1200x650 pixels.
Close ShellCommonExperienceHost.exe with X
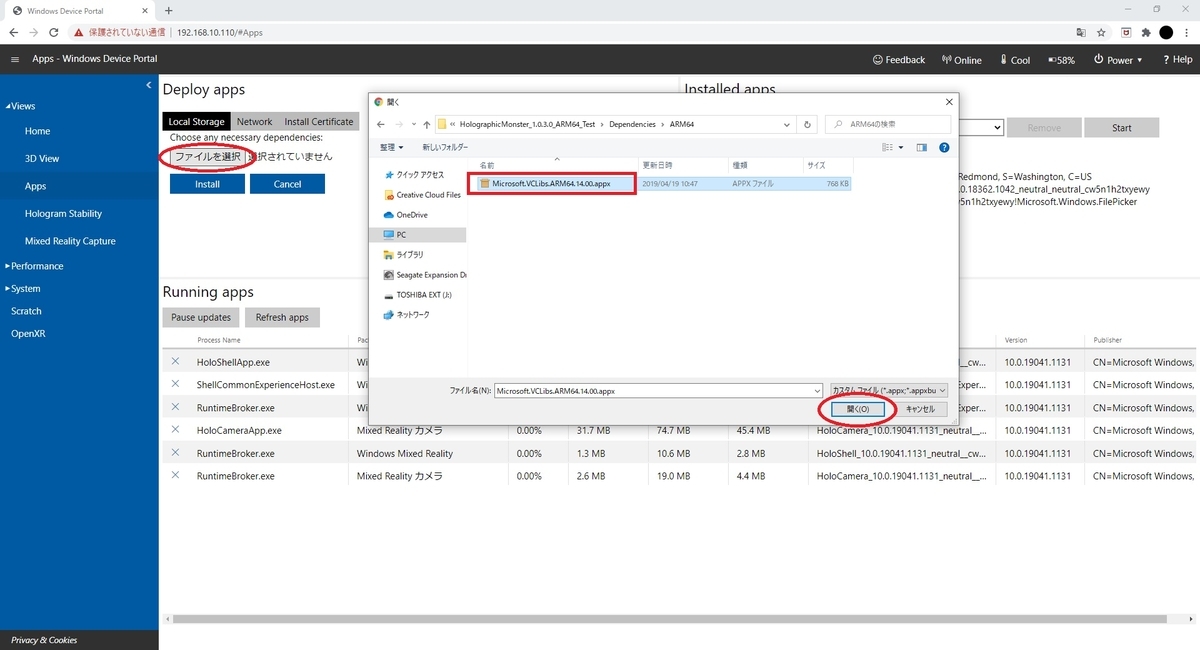175,384
